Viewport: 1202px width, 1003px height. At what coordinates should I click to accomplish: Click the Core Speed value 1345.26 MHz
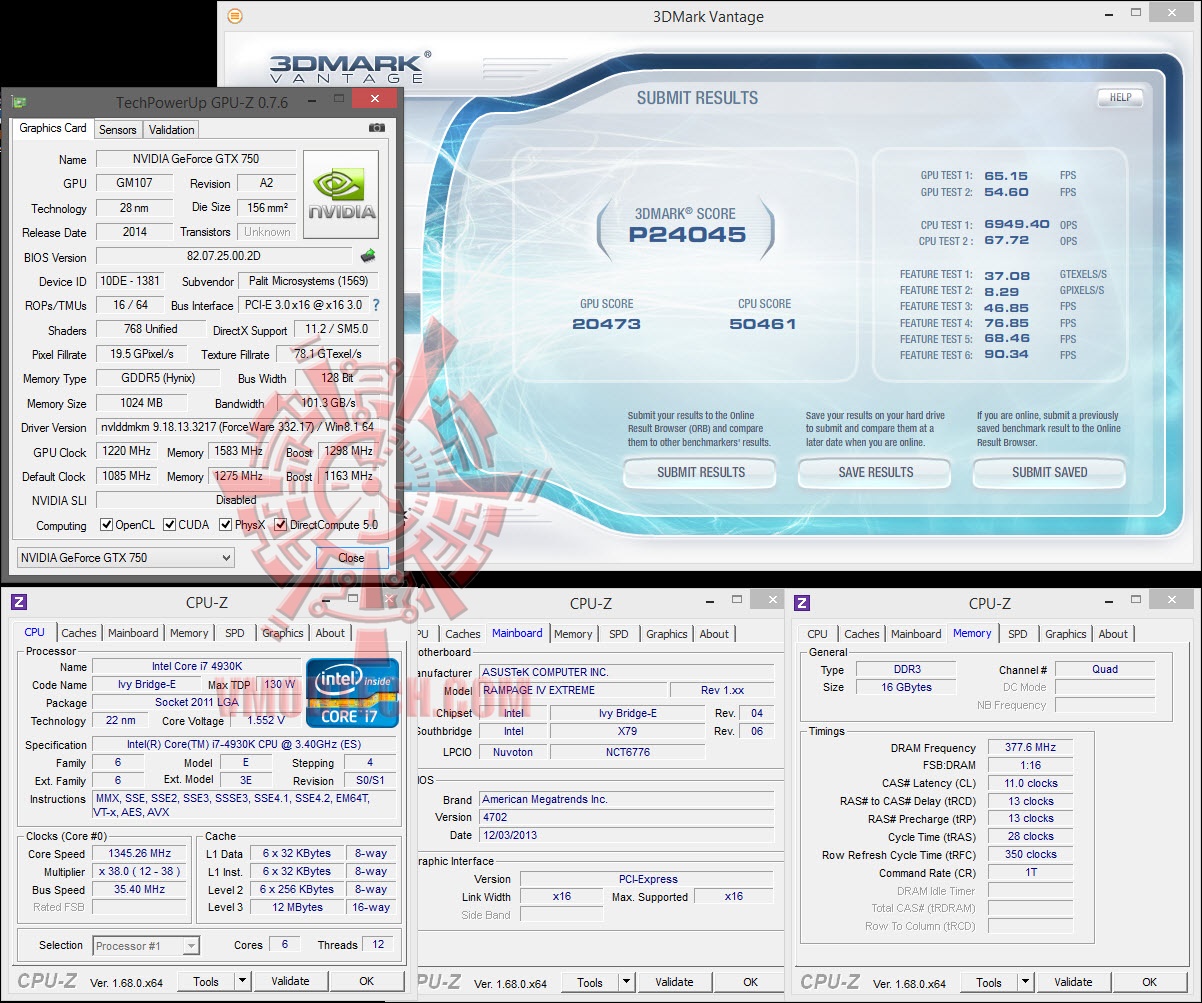(140, 853)
